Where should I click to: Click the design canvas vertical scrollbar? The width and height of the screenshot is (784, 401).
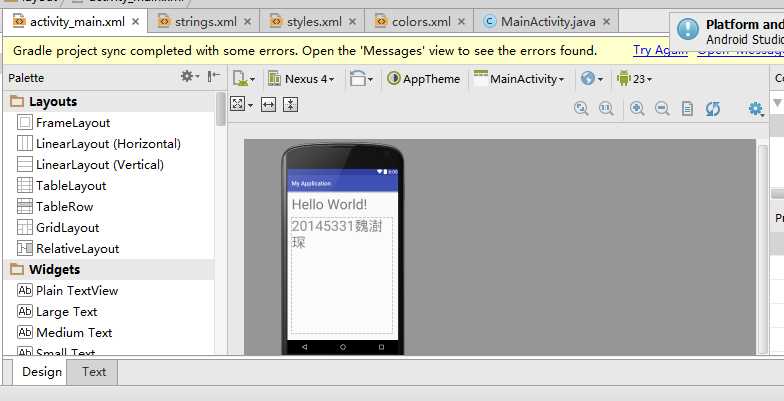pos(762,249)
